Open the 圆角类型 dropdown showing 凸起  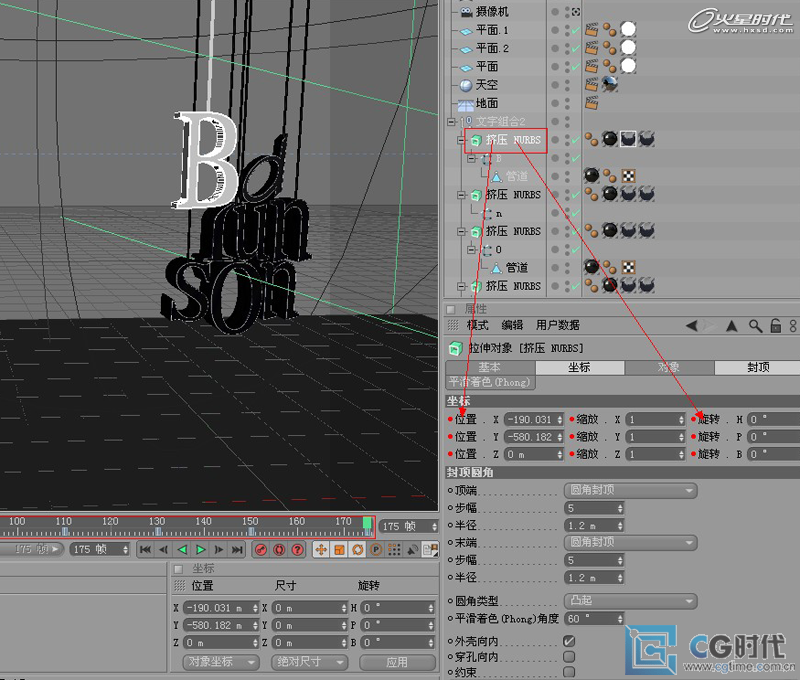631,601
